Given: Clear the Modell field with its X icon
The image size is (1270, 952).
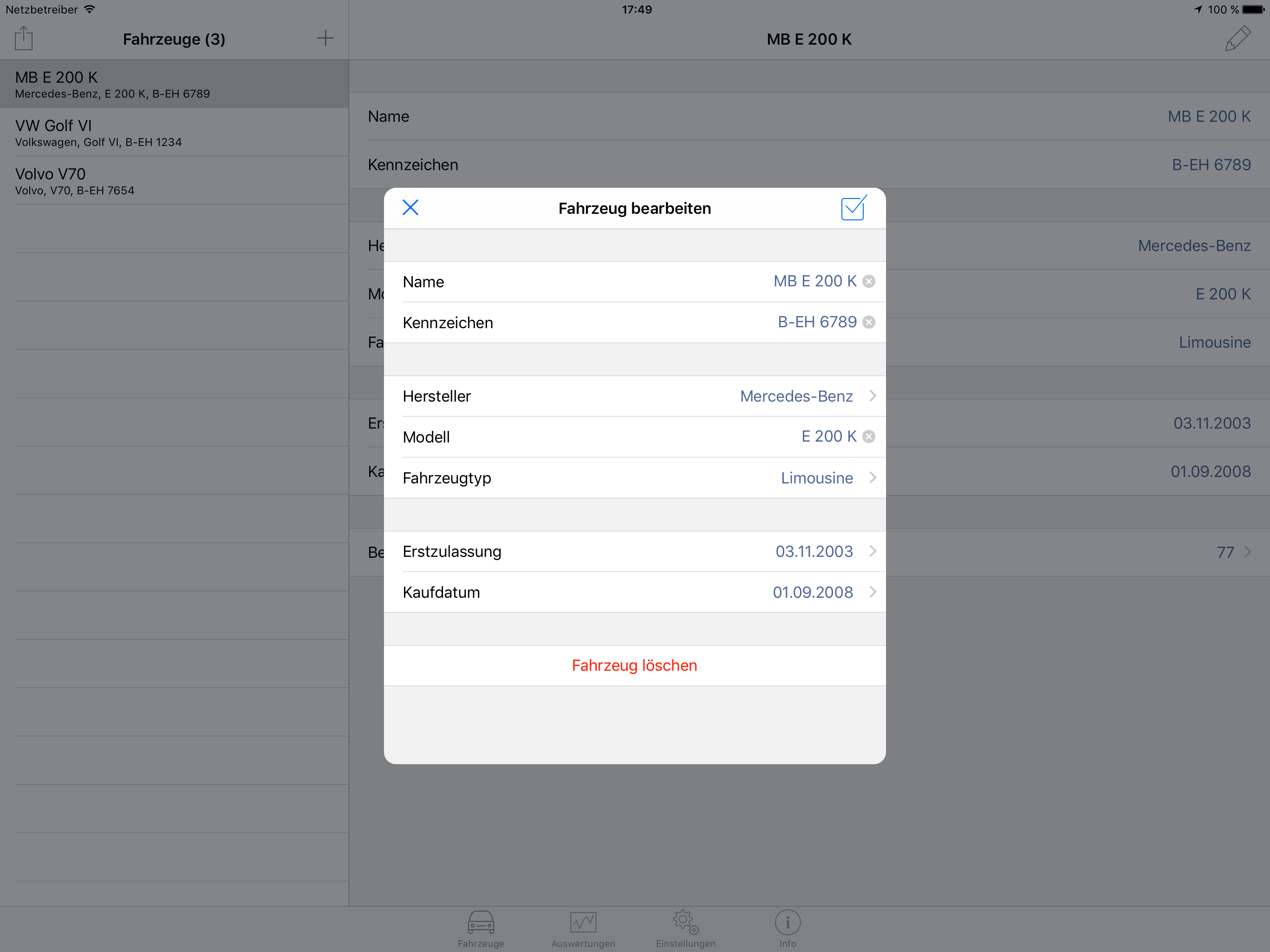Looking at the screenshot, I should click(869, 436).
